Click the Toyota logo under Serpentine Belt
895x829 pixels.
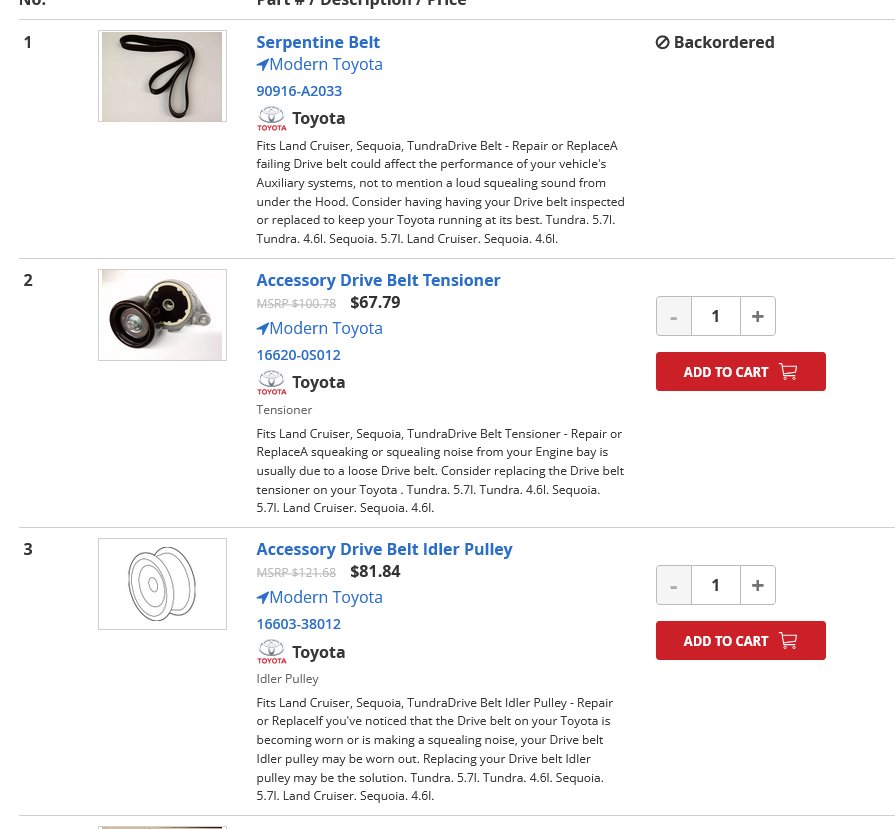click(x=272, y=119)
